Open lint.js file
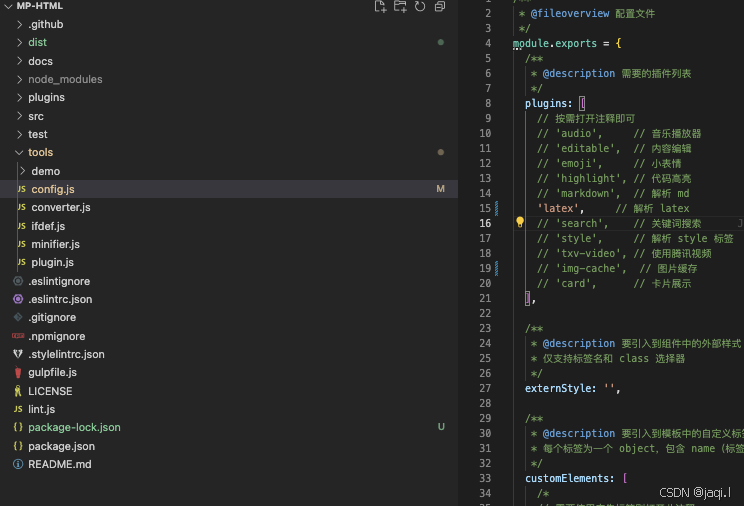The image size is (744, 506). pyautogui.click(x=41, y=409)
